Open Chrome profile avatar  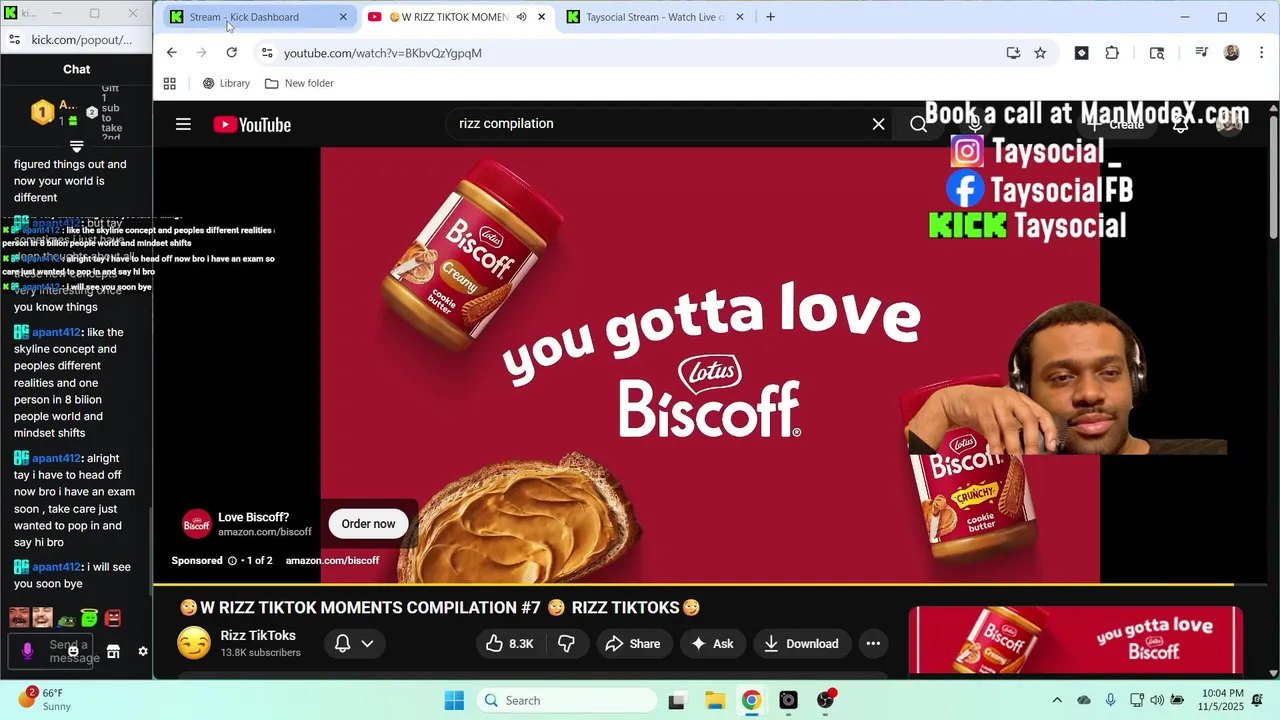pyautogui.click(x=1232, y=53)
